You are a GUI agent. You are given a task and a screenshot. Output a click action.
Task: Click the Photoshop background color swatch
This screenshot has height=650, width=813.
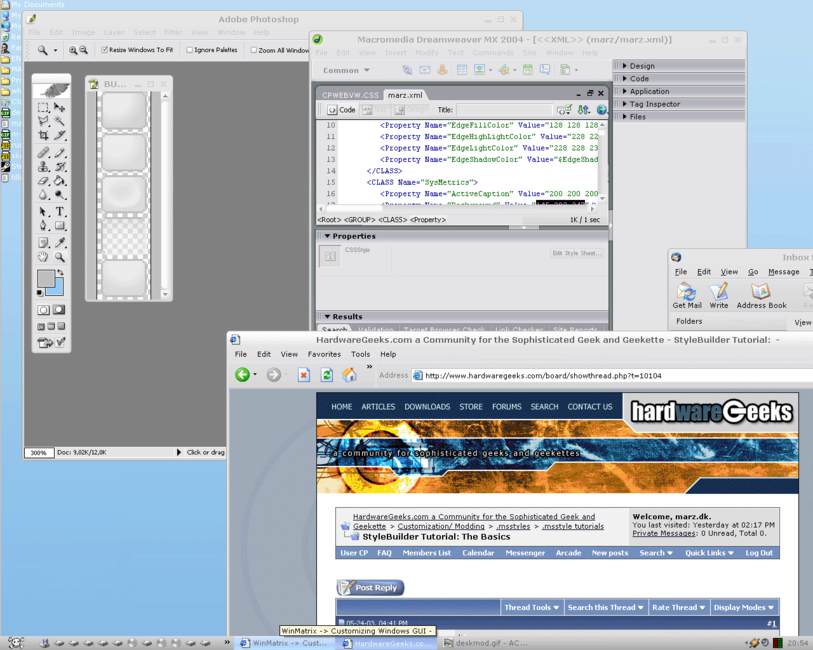(x=58, y=288)
